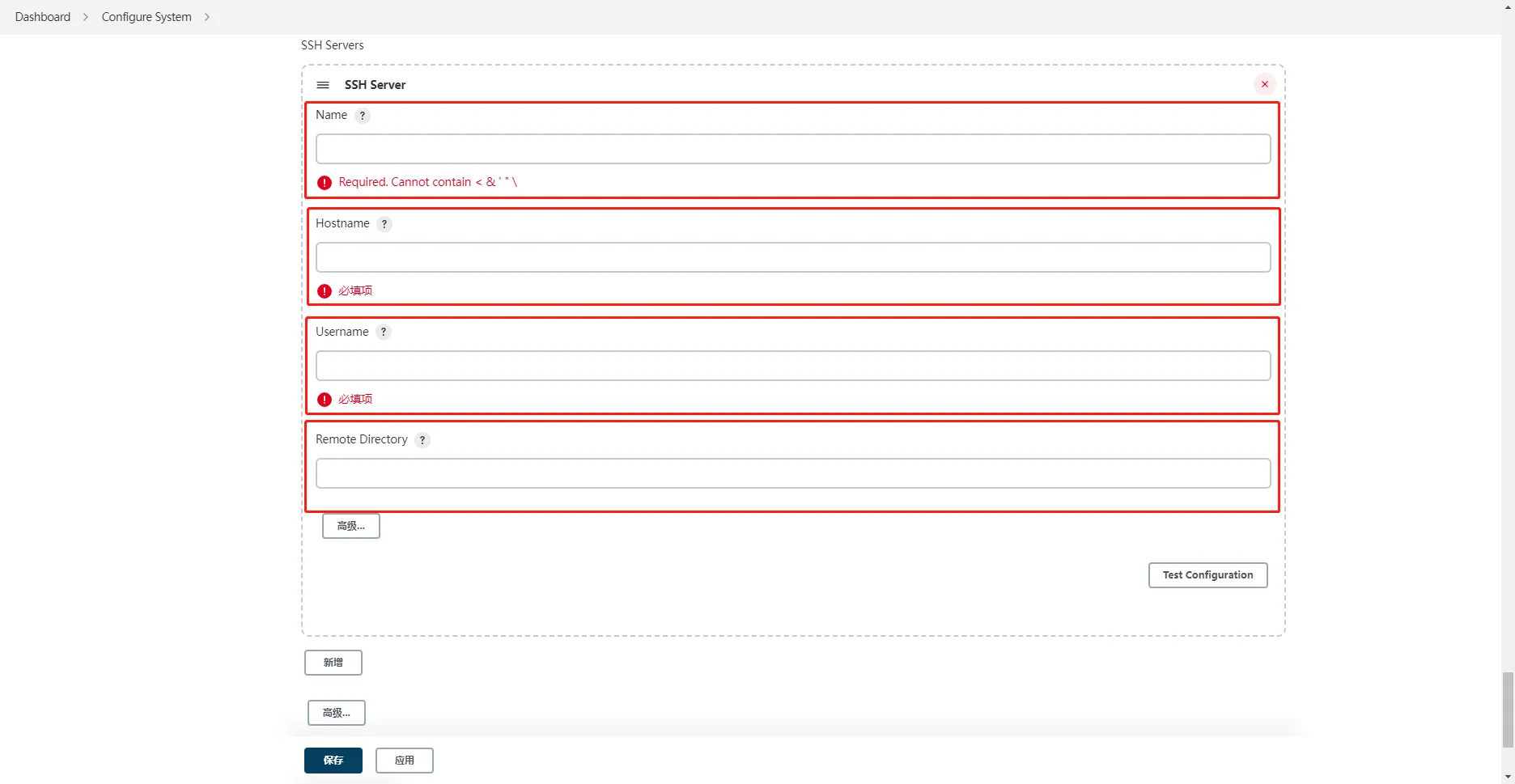Focus the Hostname input field

(x=792, y=257)
